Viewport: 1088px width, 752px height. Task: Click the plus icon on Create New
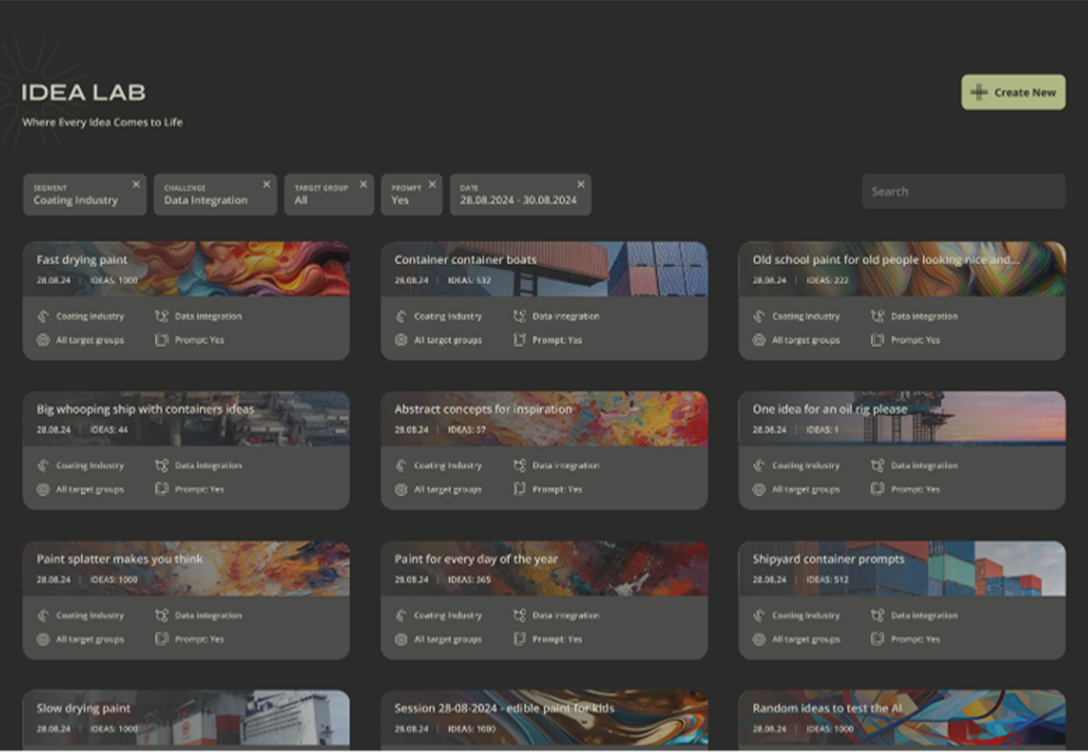[x=979, y=92]
